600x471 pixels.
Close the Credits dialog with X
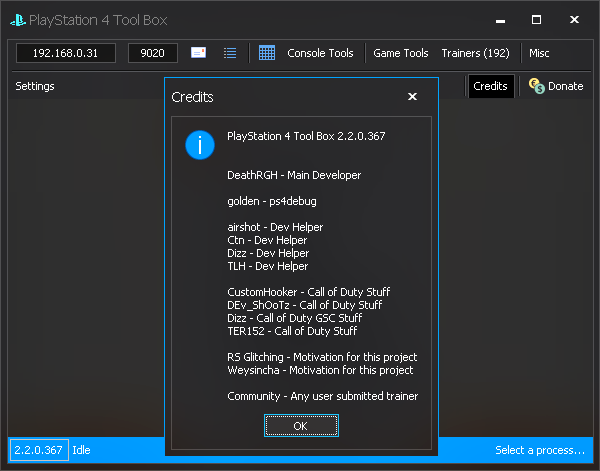pos(412,97)
